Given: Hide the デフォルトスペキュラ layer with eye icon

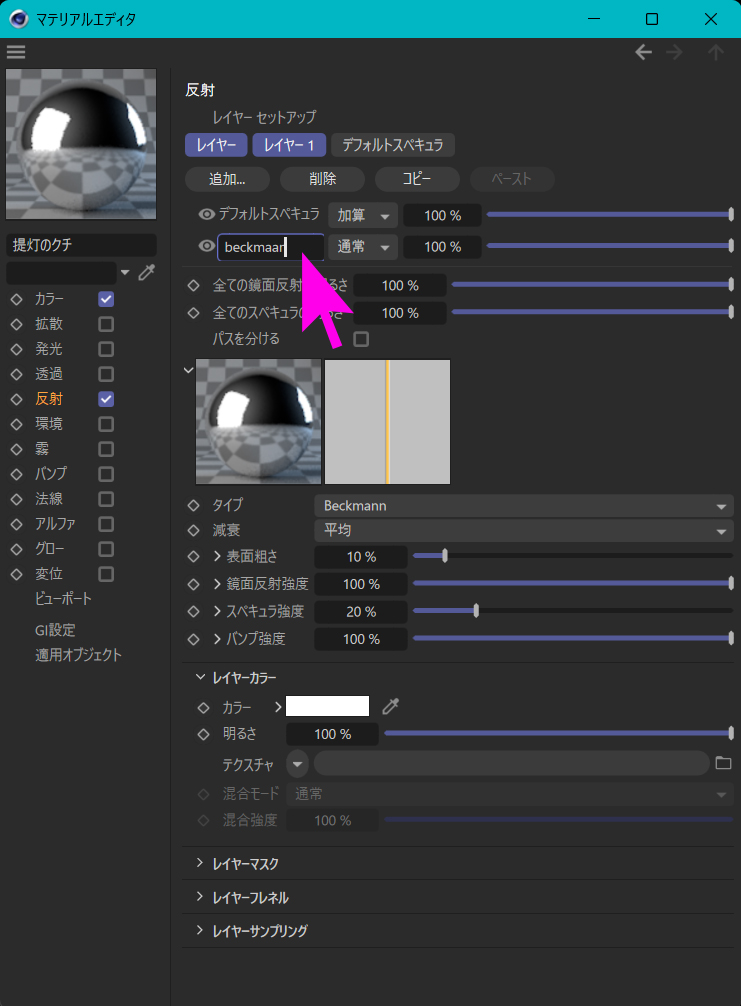Looking at the screenshot, I should tap(207, 214).
